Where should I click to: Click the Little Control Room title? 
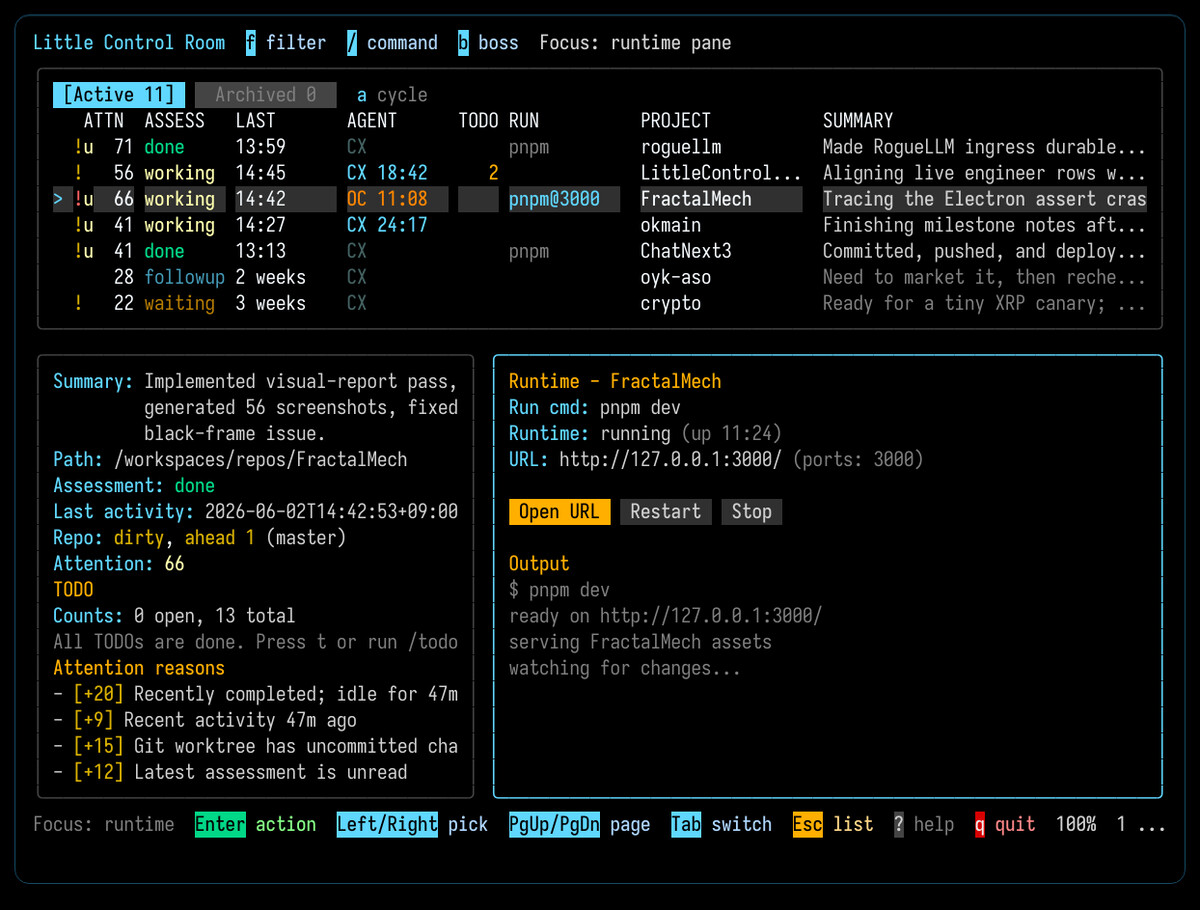130,43
